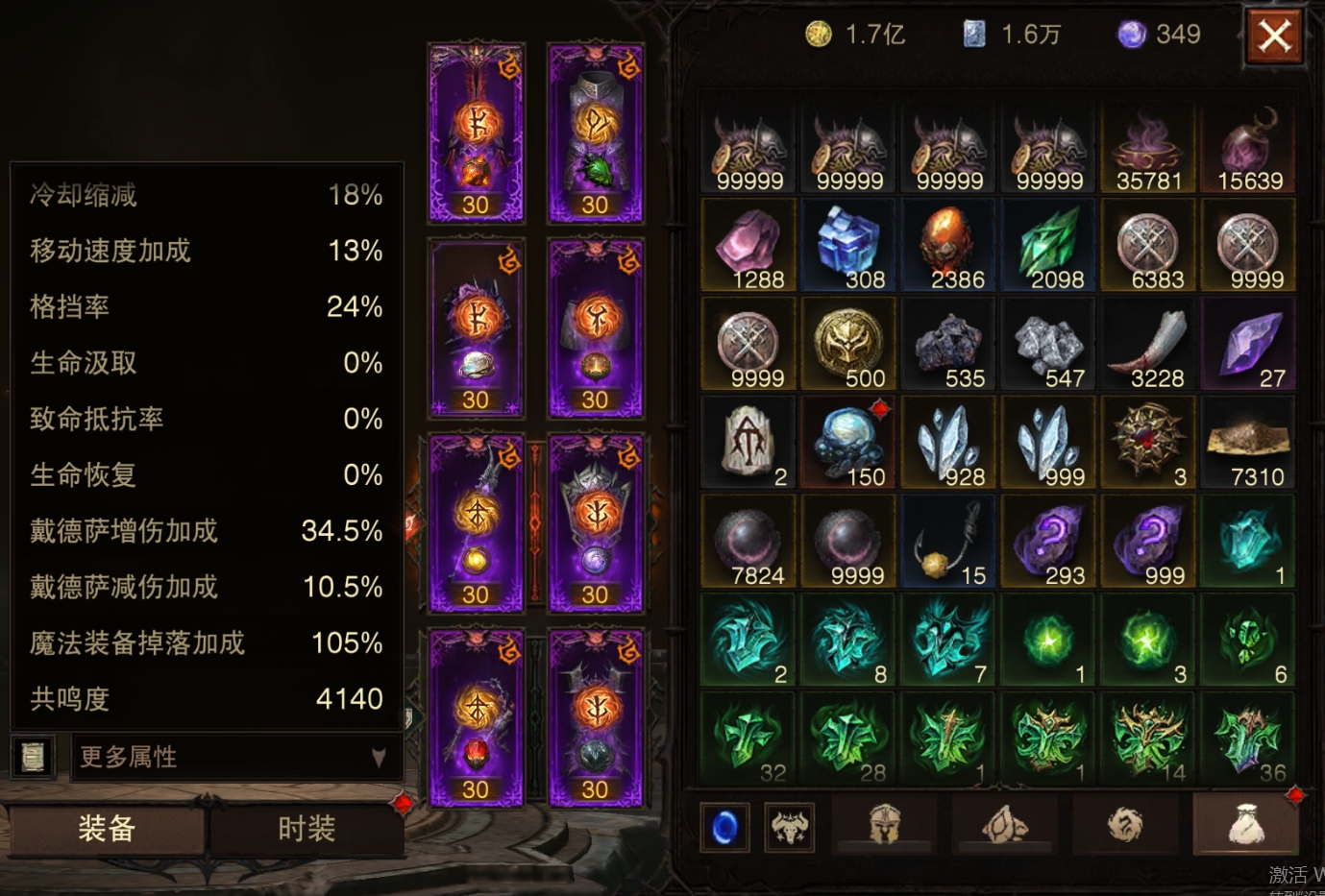
Task: Select the demon face filter icon
Action: [x=789, y=826]
